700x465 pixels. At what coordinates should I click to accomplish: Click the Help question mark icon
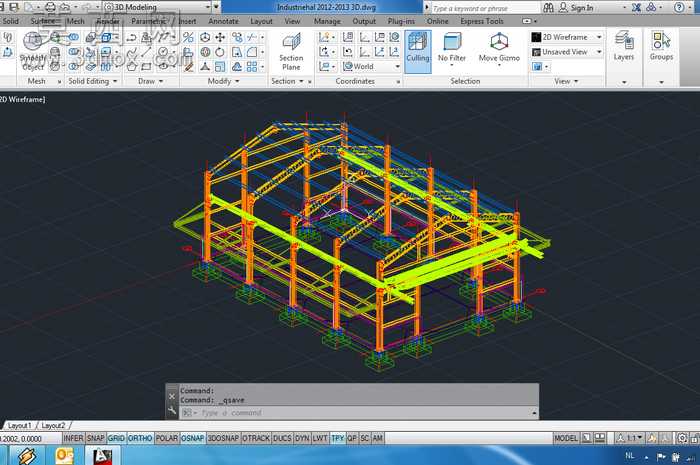[x=679, y=8]
